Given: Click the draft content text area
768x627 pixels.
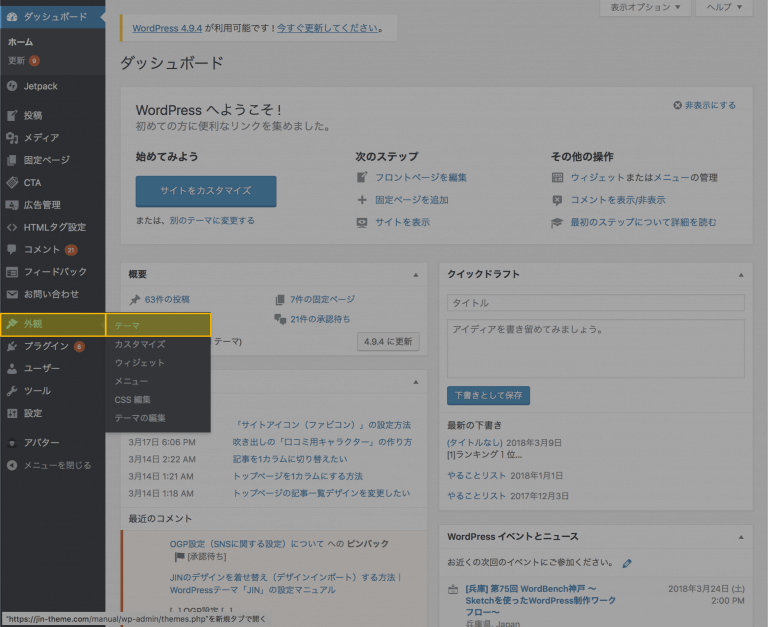Looking at the screenshot, I should tap(596, 349).
